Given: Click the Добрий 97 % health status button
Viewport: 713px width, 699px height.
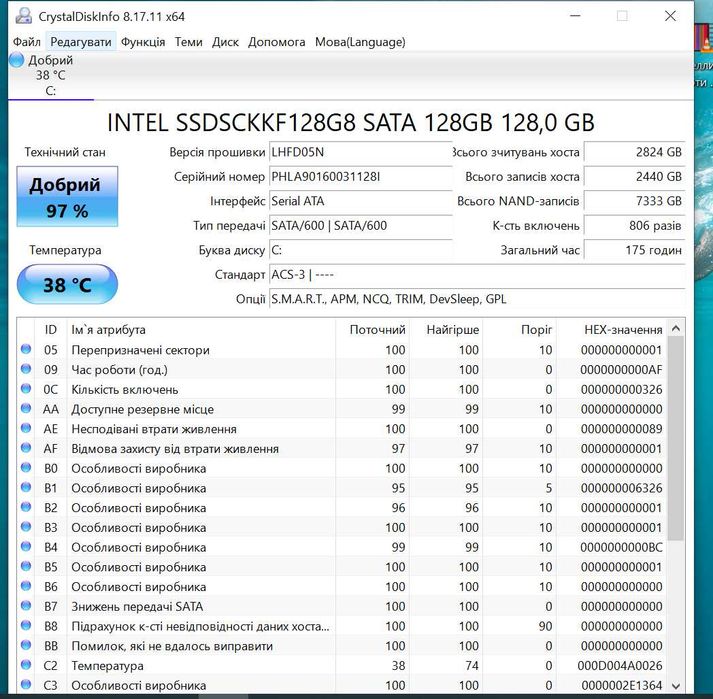Looking at the screenshot, I should coord(67,196).
